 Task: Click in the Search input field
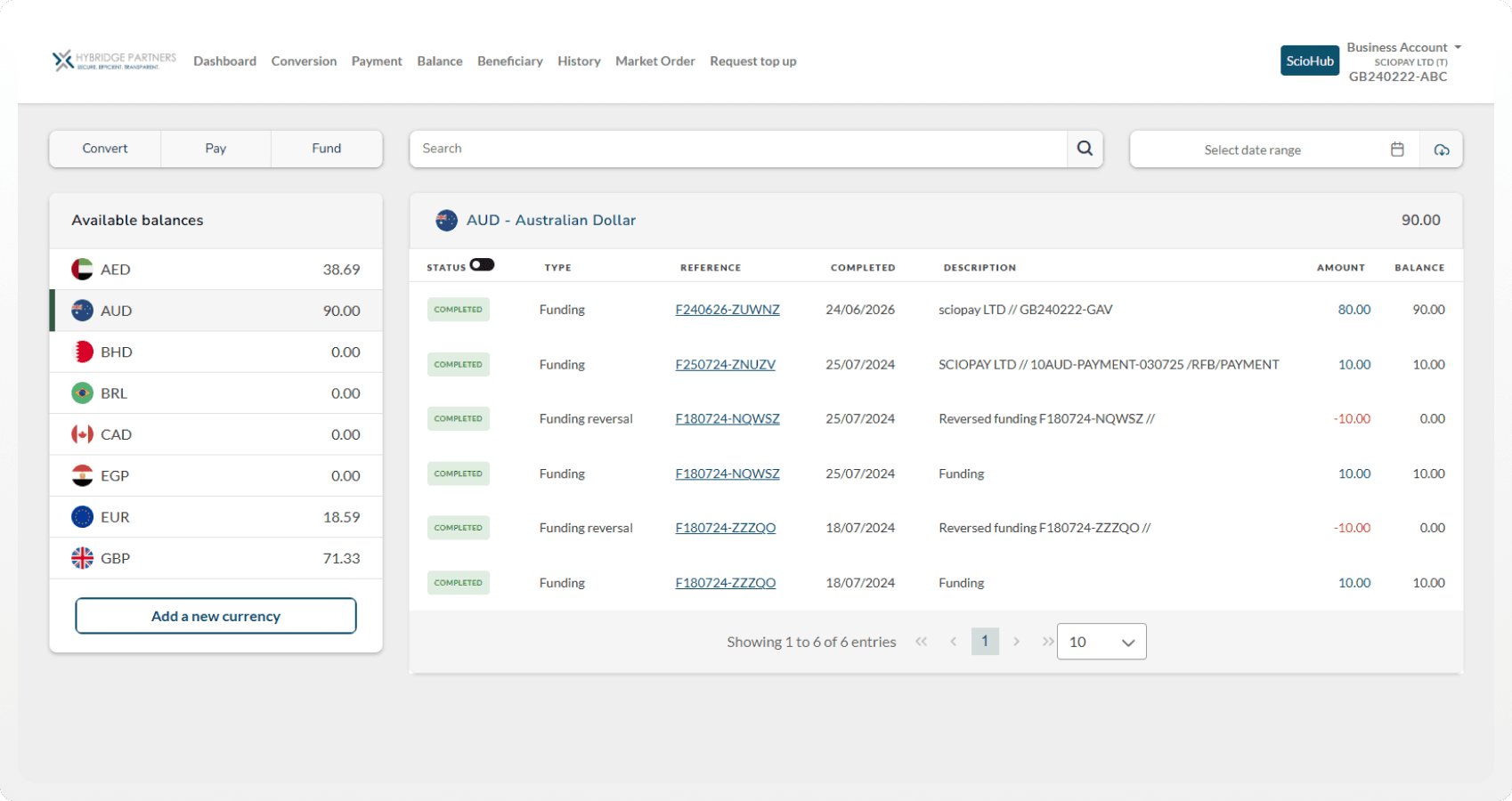(x=738, y=149)
